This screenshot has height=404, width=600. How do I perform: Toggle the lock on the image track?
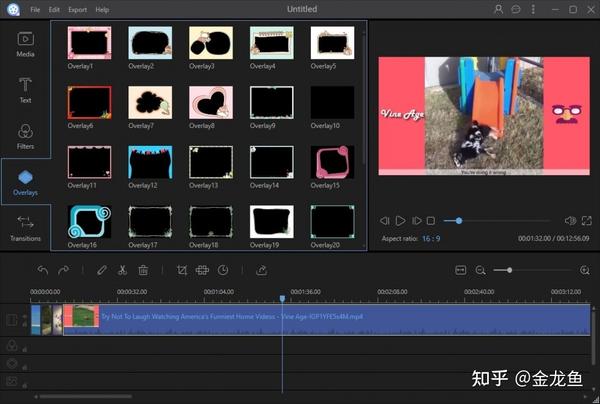click(x=24, y=385)
